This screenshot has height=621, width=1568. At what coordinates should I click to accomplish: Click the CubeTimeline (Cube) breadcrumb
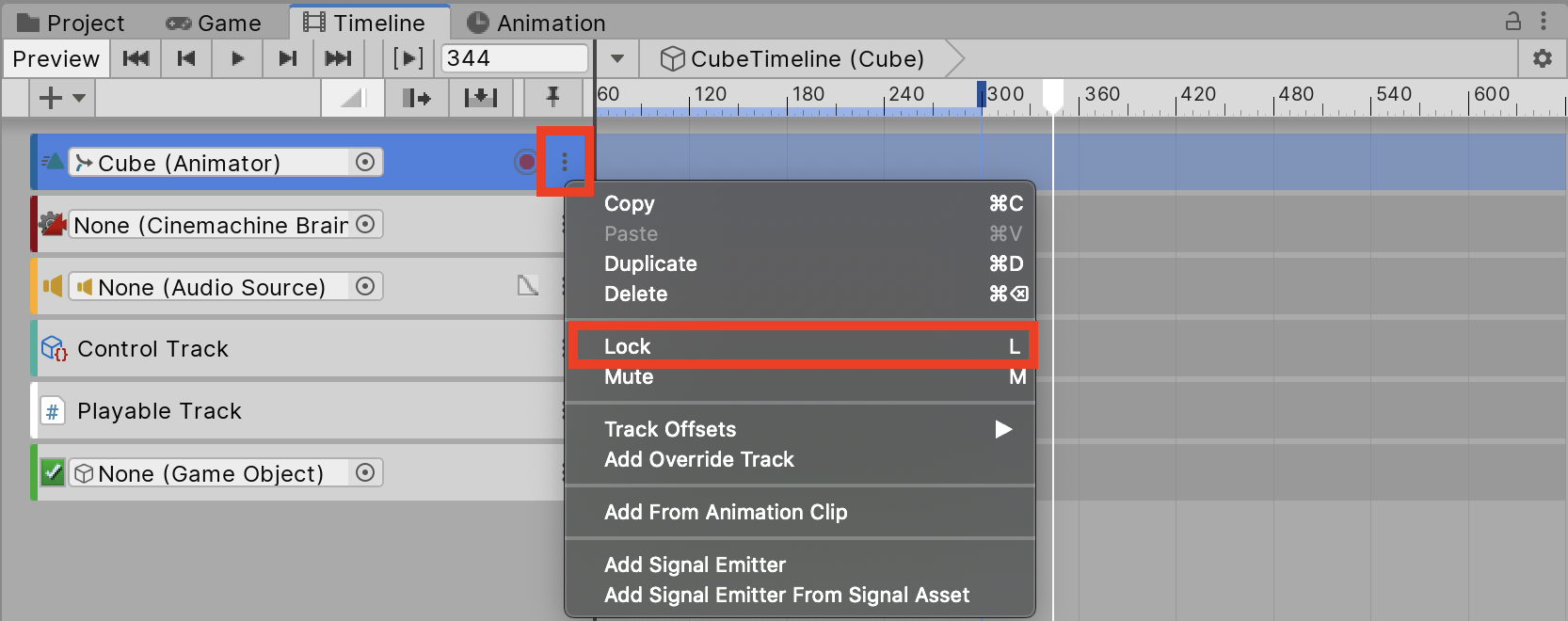click(x=792, y=58)
